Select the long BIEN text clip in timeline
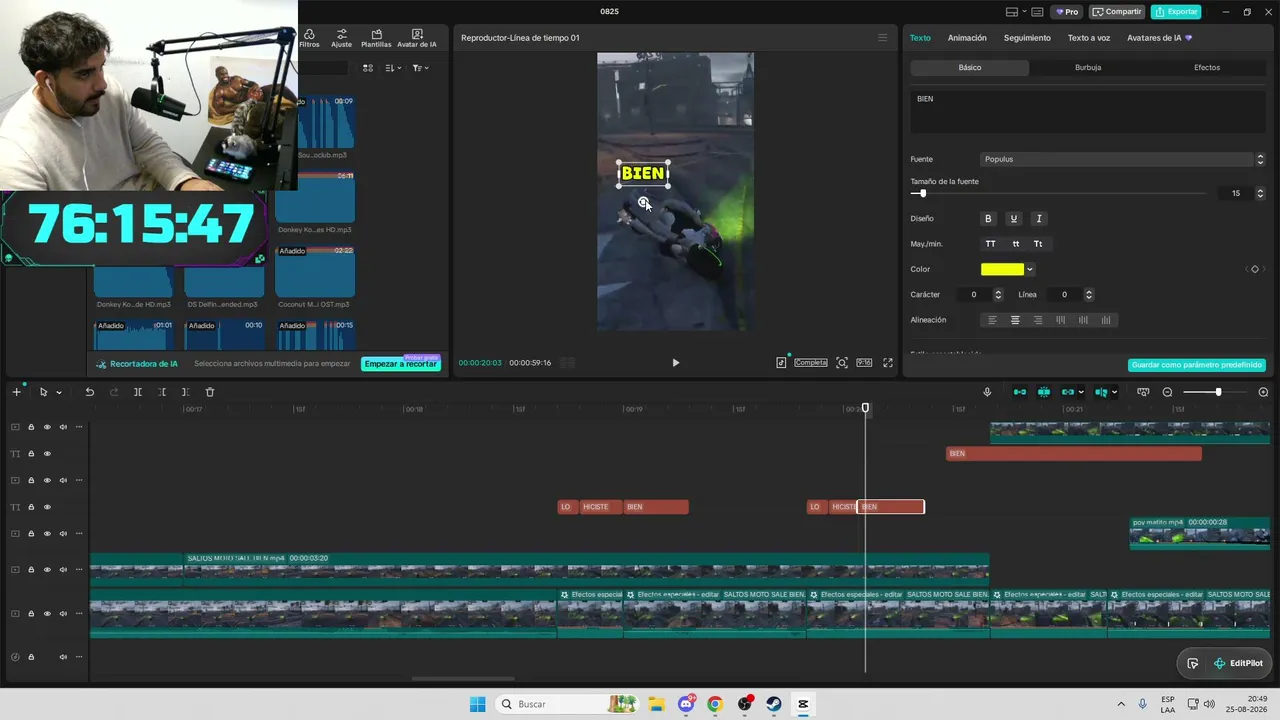1280x720 pixels. pos(1074,454)
